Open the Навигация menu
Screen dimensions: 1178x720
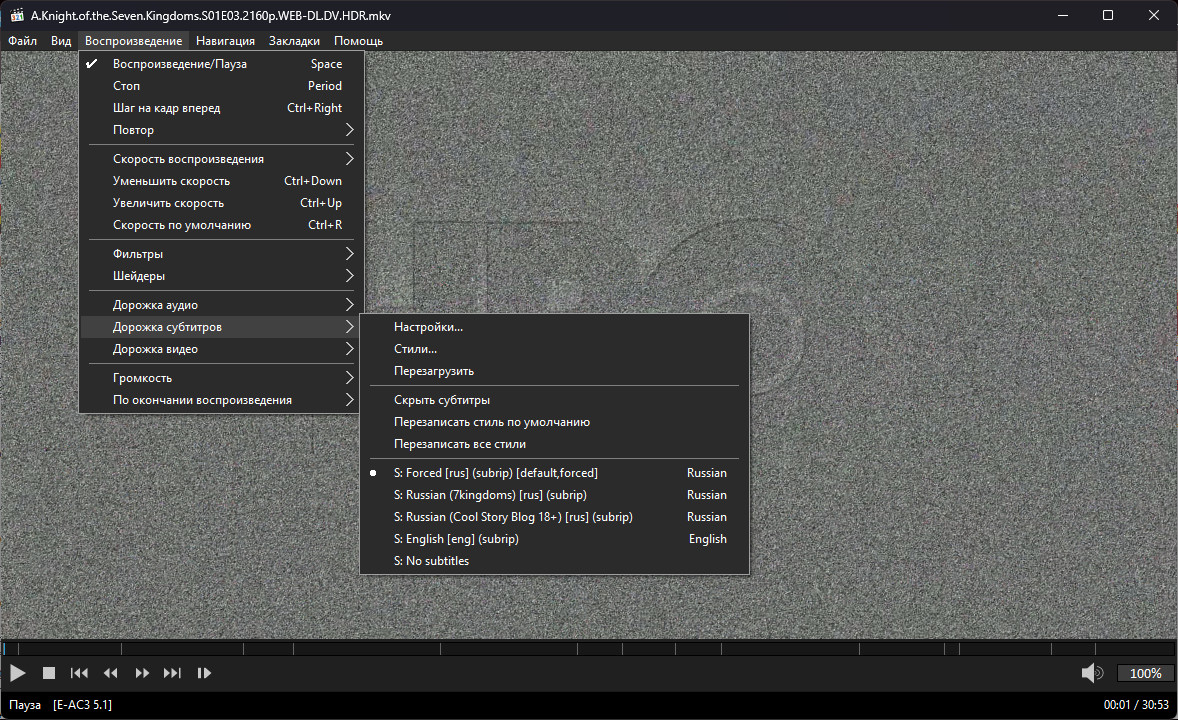[225, 41]
